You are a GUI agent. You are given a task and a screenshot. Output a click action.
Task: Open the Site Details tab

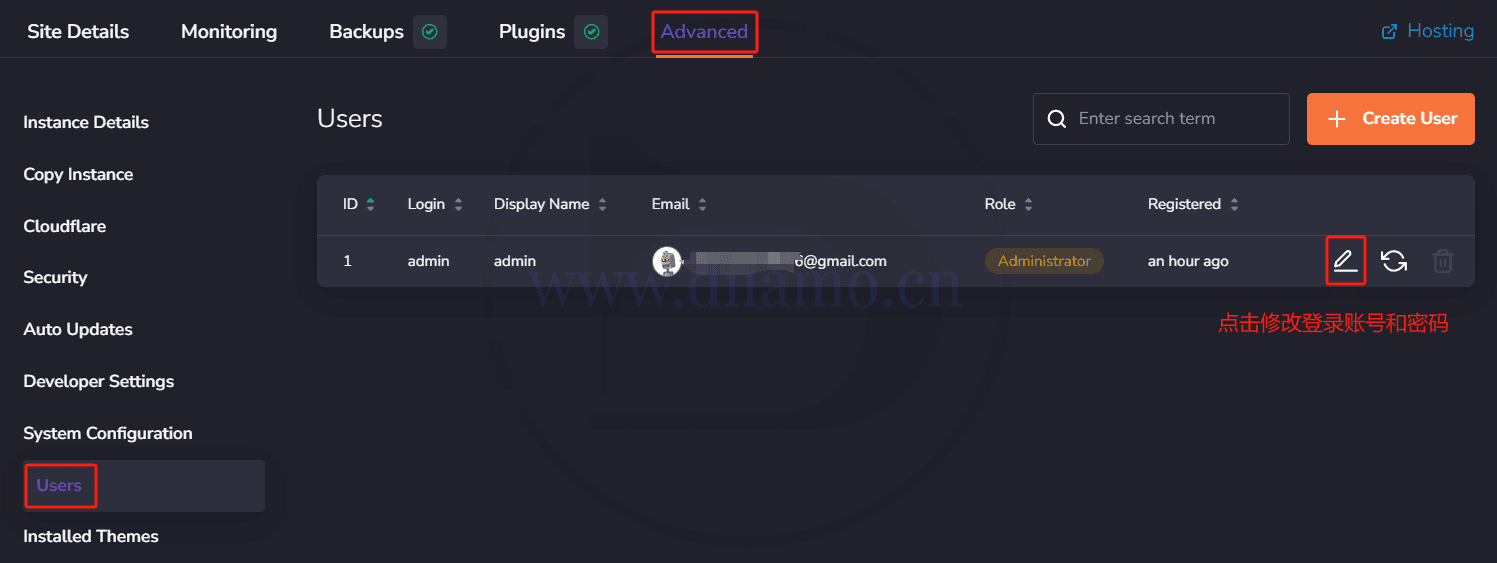tap(78, 32)
